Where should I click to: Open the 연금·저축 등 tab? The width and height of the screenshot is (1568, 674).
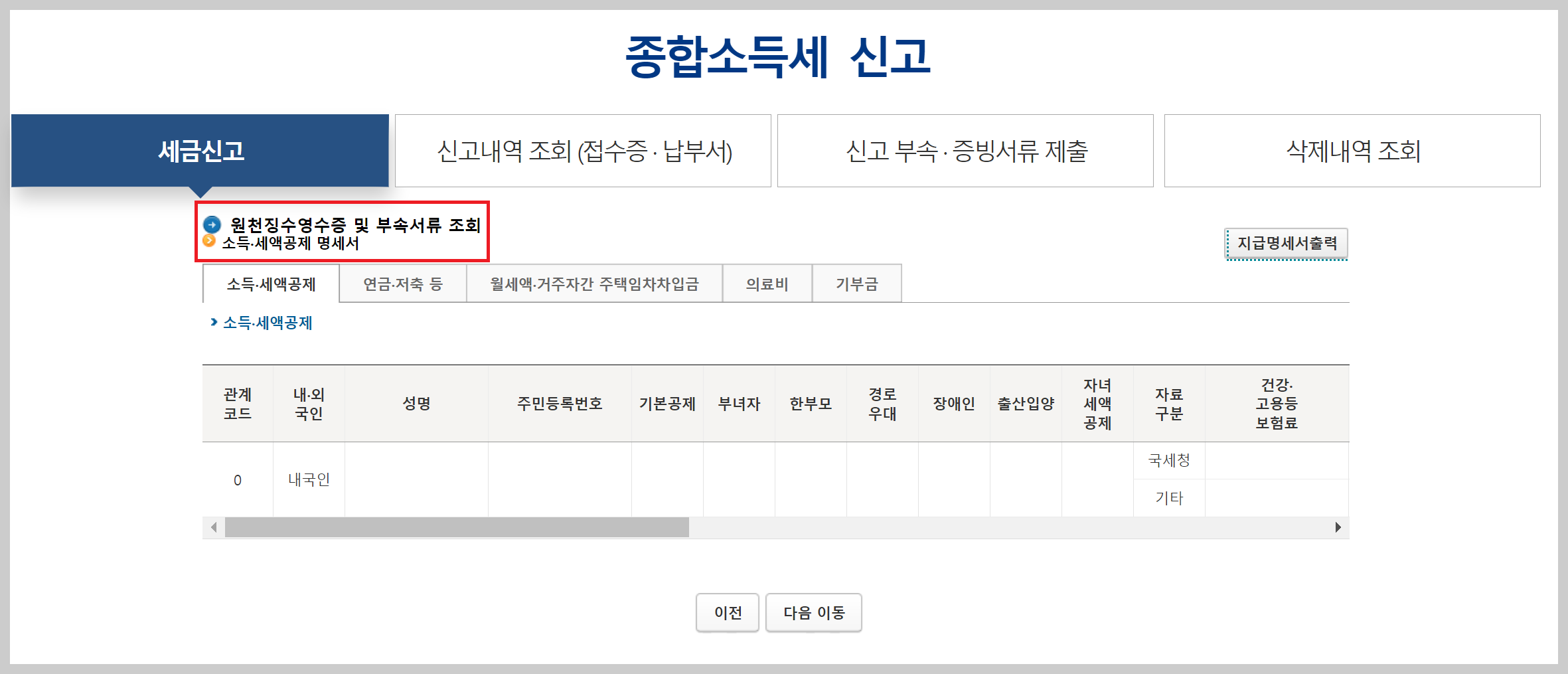tap(402, 284)
